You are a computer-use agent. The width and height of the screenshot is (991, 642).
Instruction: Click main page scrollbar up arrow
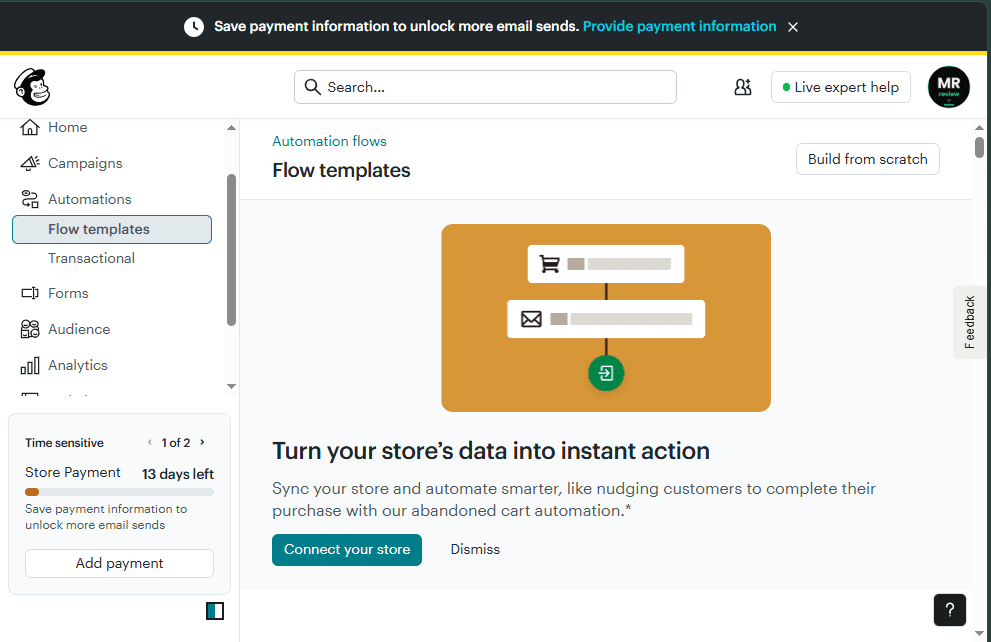(x=979, y=128)
